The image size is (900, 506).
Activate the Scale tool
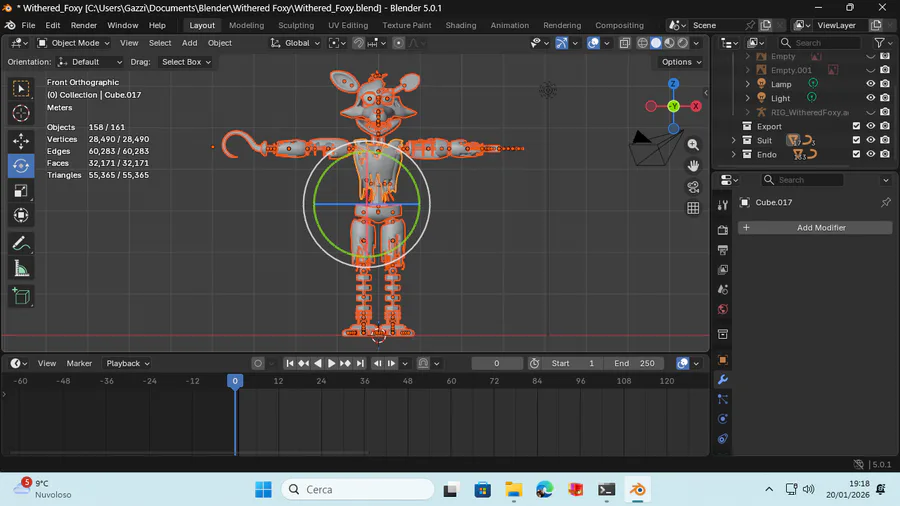(x=21, y=191)
